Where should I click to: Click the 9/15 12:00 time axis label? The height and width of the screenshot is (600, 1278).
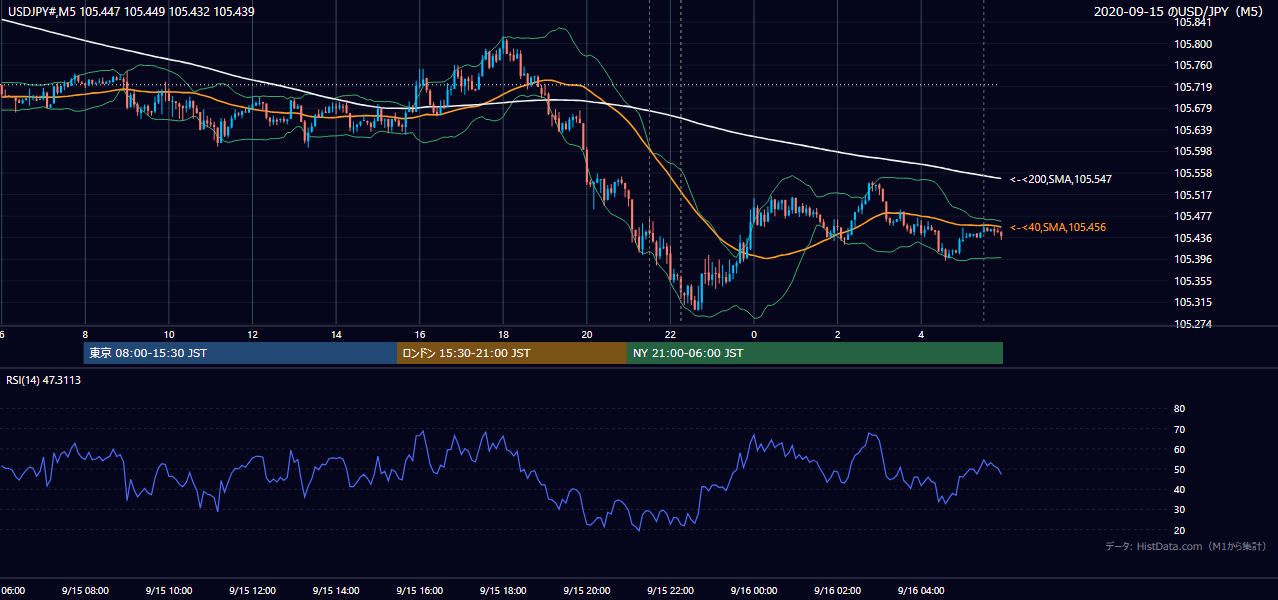tap(251, 590)
